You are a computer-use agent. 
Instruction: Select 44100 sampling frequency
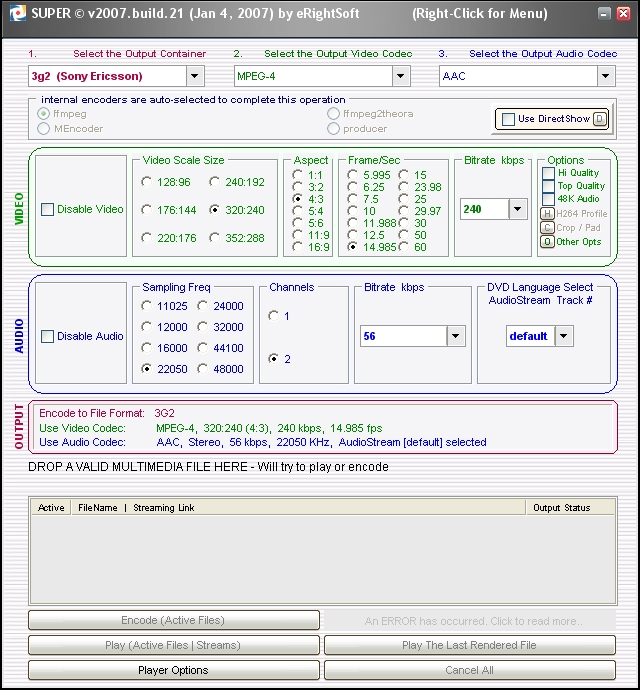202,348
